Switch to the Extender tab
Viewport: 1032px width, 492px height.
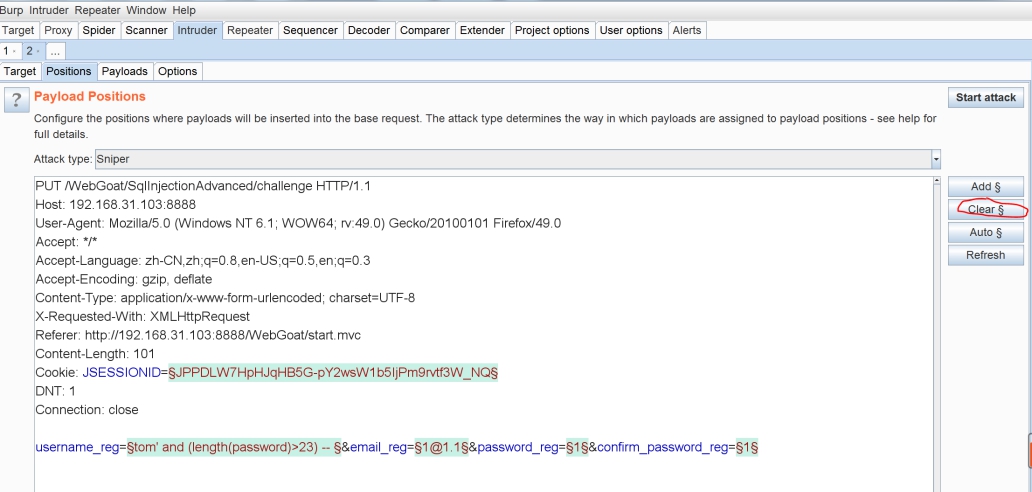482,30
